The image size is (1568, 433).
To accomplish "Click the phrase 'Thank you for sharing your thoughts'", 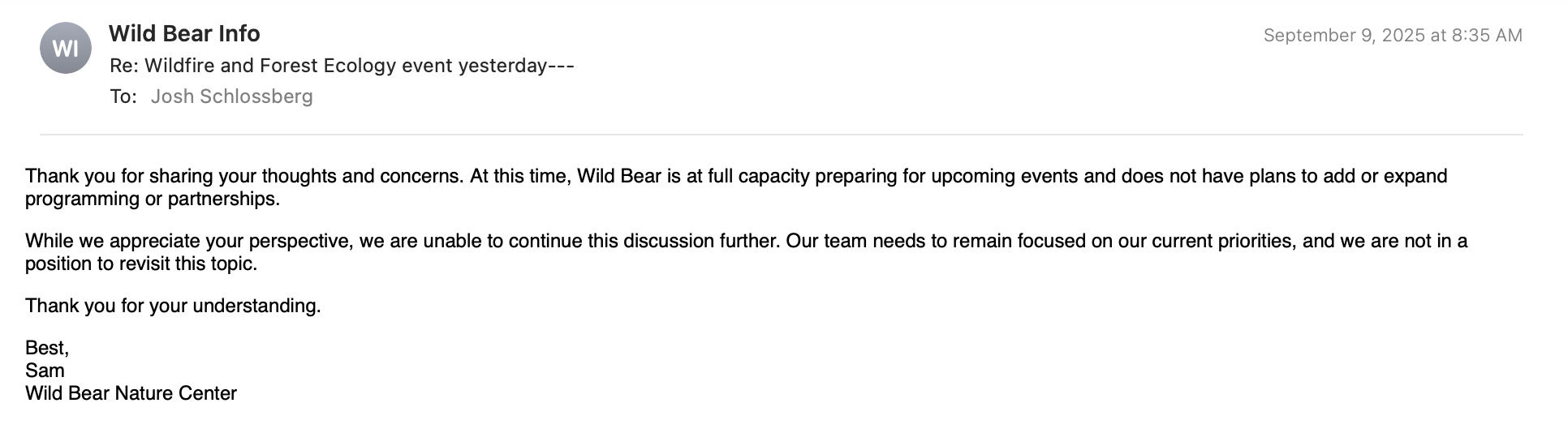I will [x=162, y=176].
